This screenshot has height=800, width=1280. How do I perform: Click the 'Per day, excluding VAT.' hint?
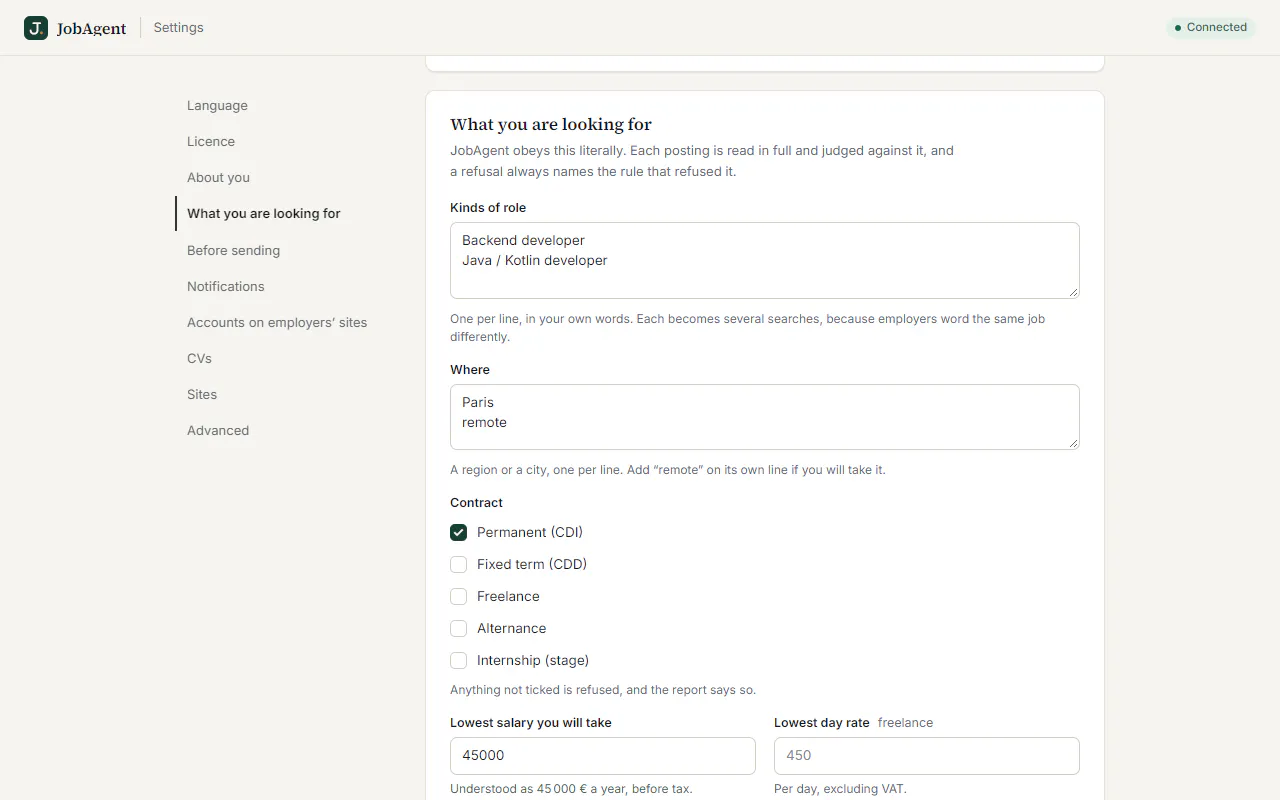(840, 788)
